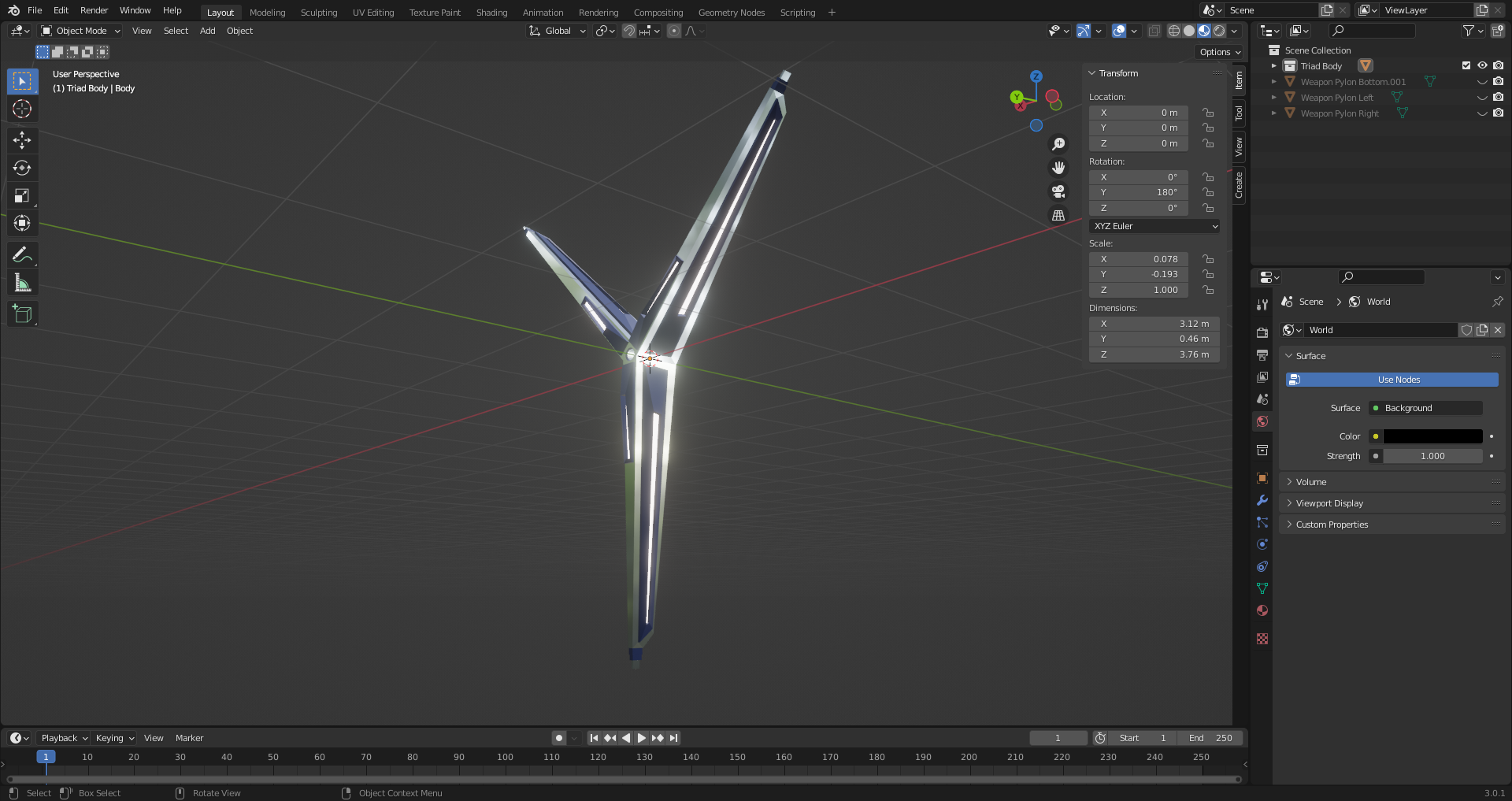This screenshot has height=801, width=1512.
Task: Select the Move tool in toolbar
Action: (22, 140)
